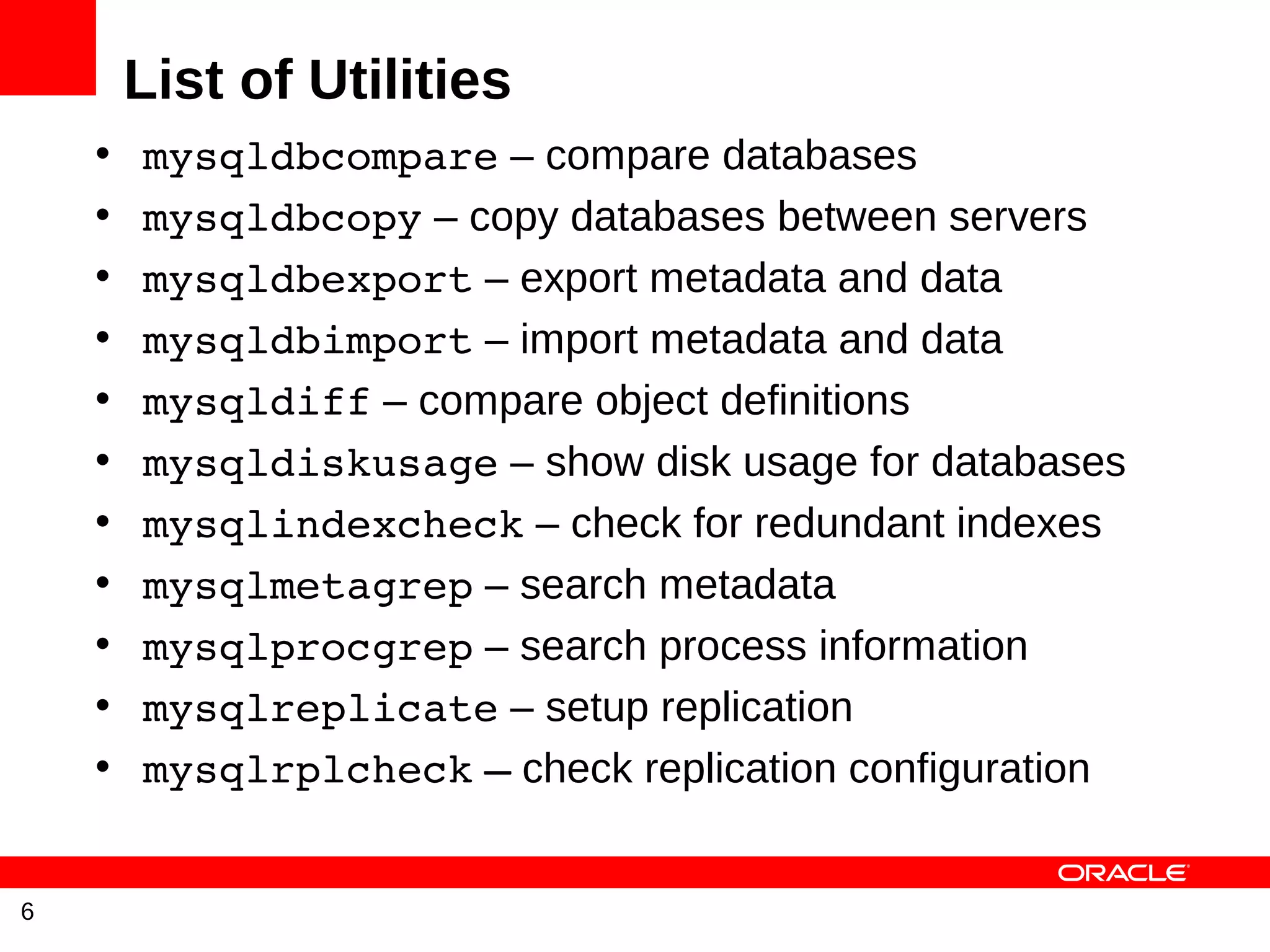The width and height of the screenshot is (1270, 952).
Task: Click 'copy databases between servers' text
Action: tap(778, 218)
